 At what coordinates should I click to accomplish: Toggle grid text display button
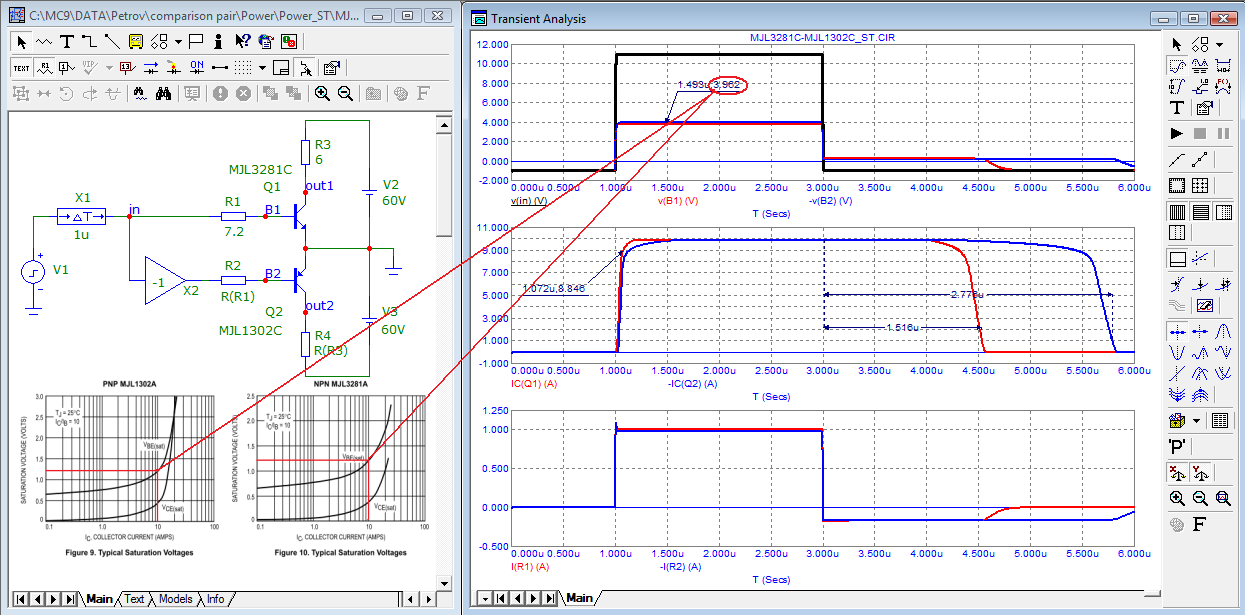pos(21,67)
